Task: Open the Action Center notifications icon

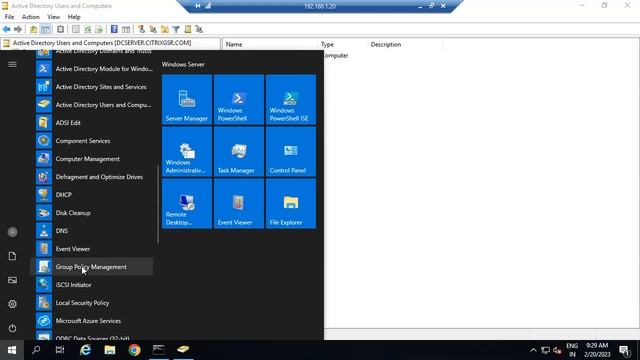Action: pyautogui.click(x=624, y=350)
